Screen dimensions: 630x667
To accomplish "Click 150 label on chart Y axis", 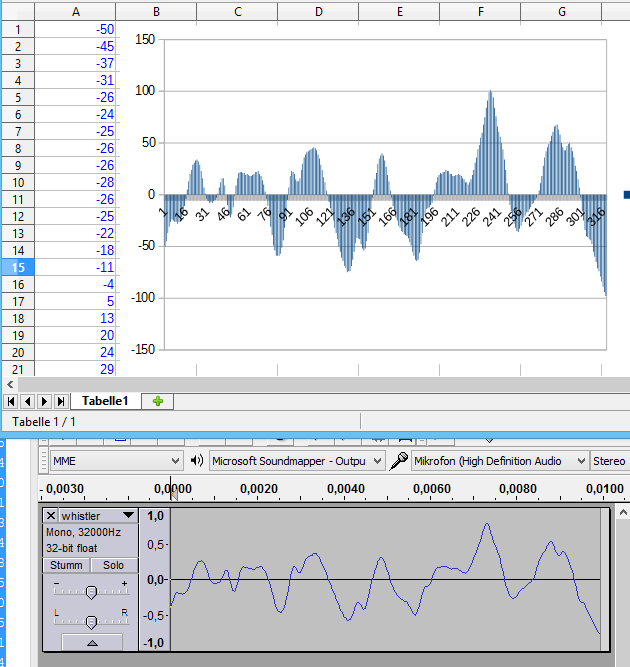I will pos(145,40).
